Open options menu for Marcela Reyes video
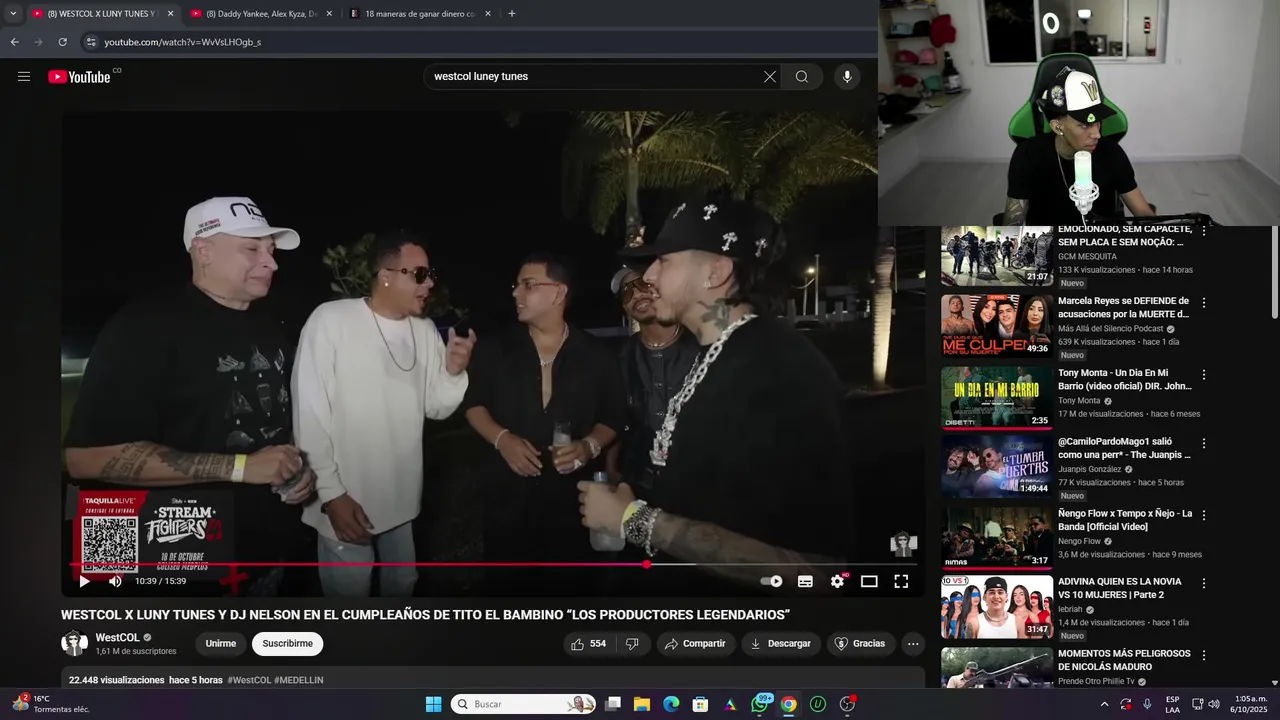Image resolution: width=1280 pixels, height=720 pixels. (1204, 303)
